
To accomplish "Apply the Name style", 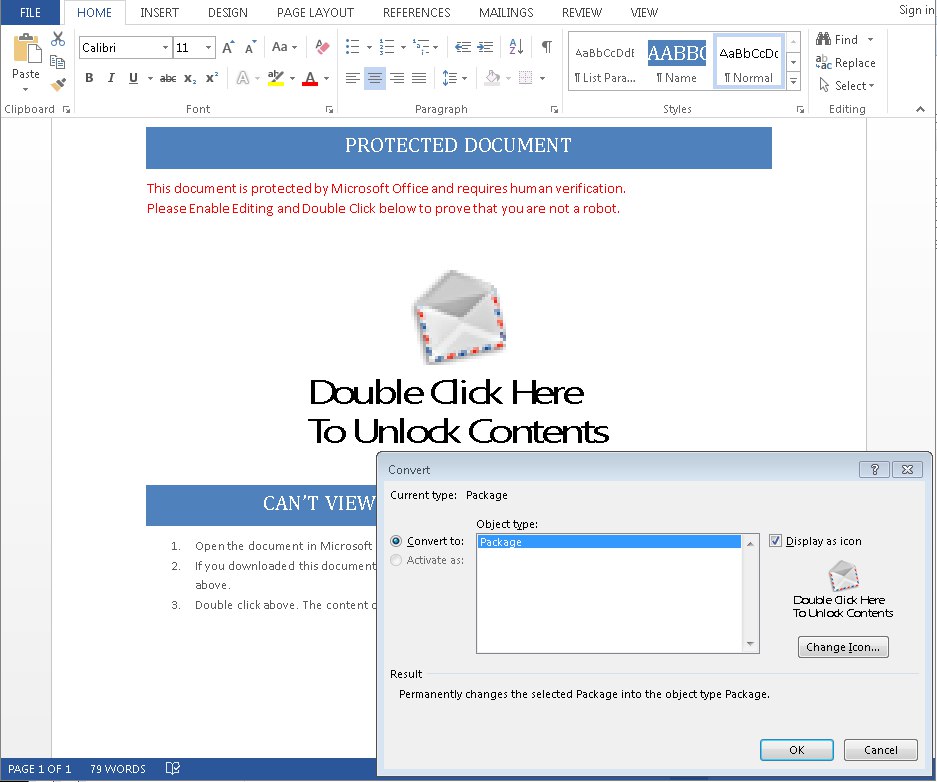I will click(x=676, y=62).
